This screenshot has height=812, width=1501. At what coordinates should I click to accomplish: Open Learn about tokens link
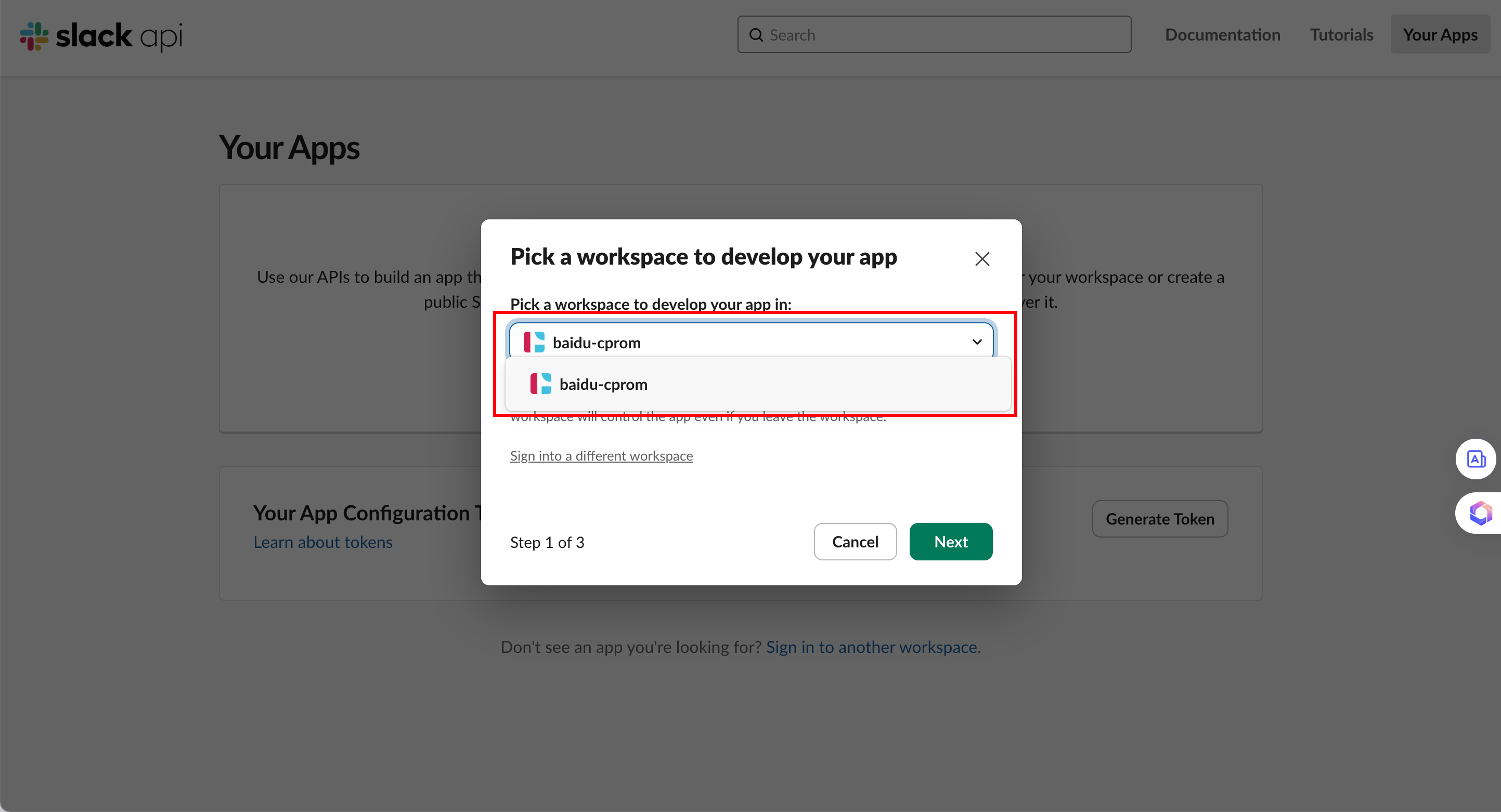pos(323,542)
